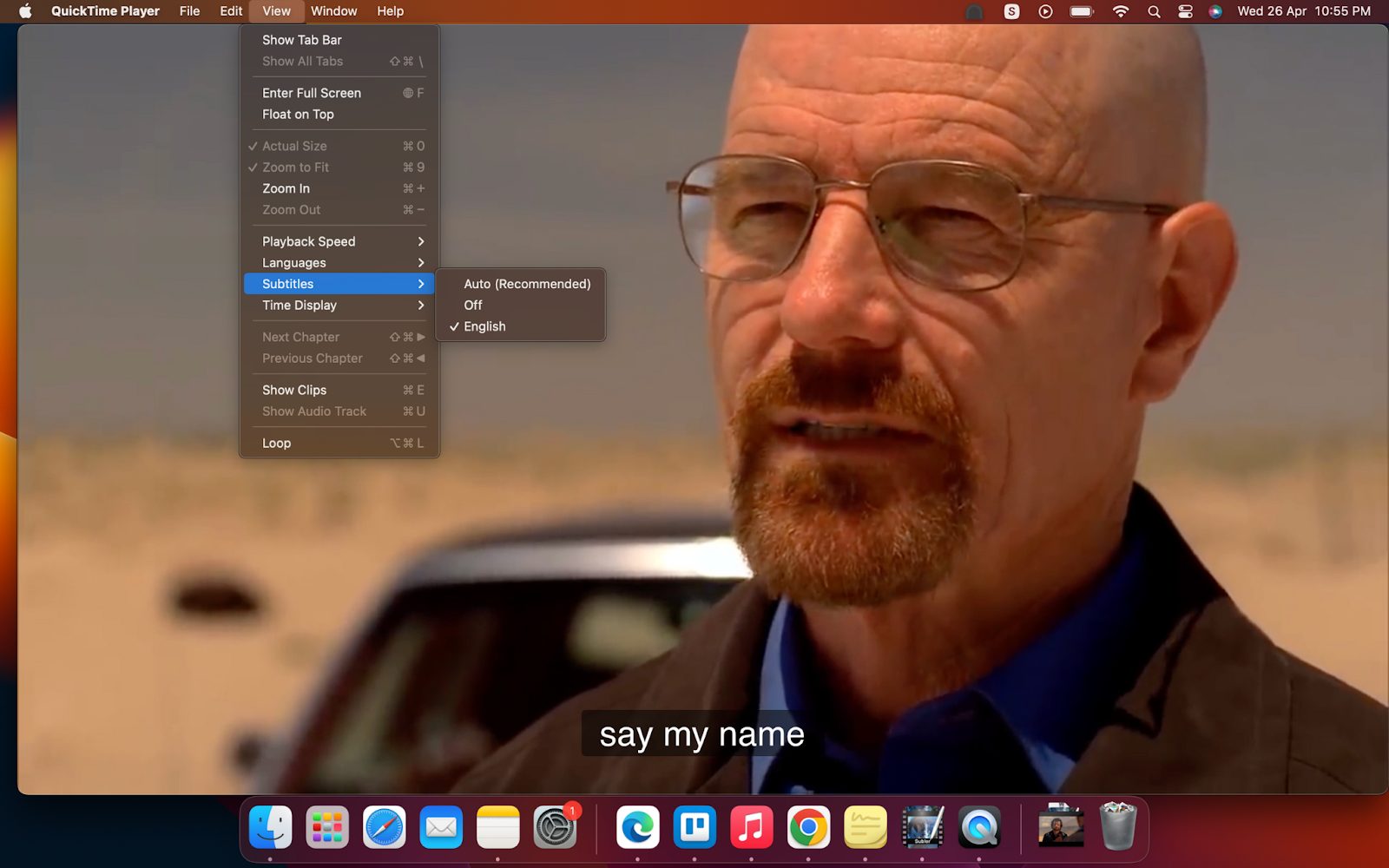Turn subtitles Off

[x=520, y=305]
